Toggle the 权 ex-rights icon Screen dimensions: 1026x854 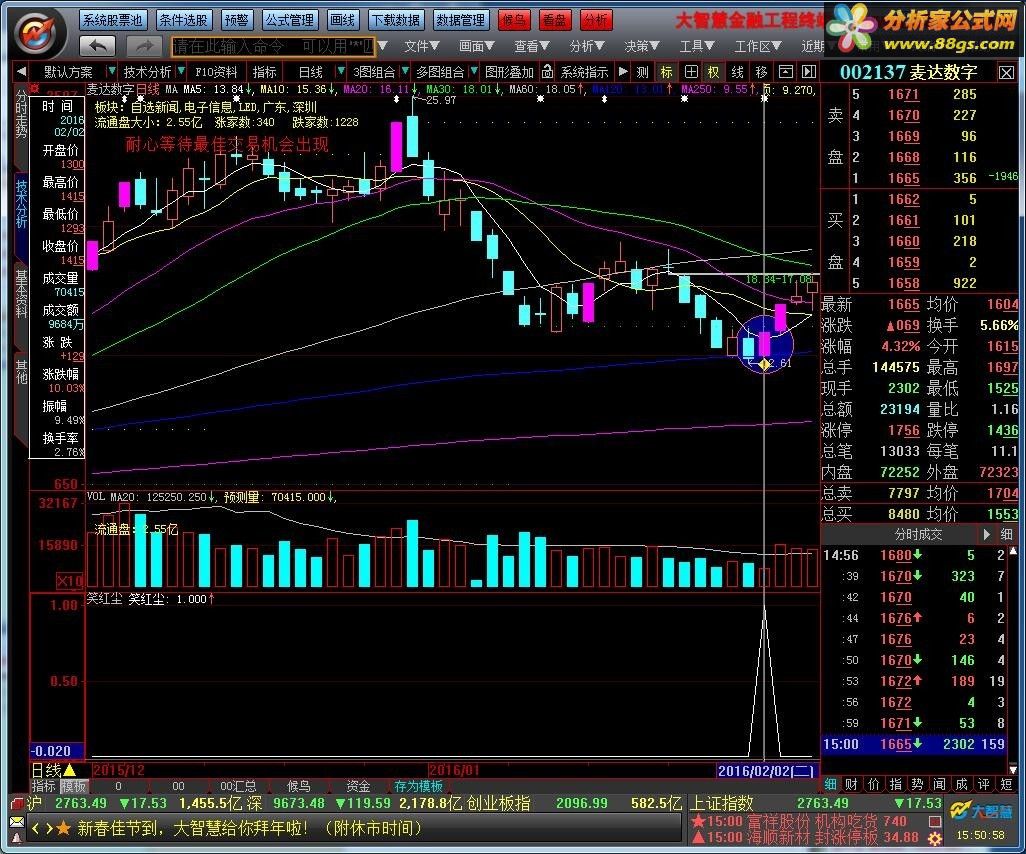click(x=713, y=72)
